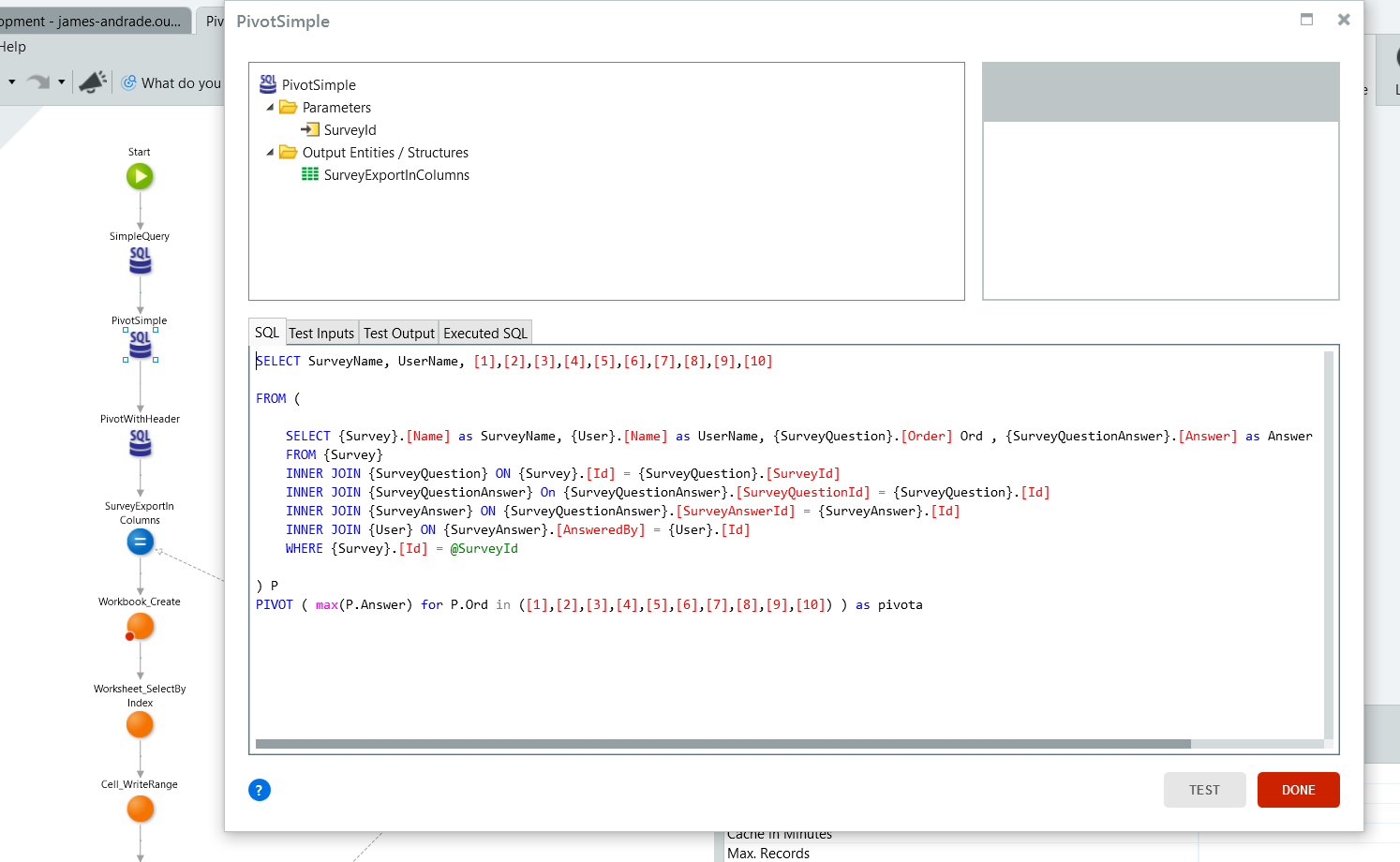Switch to the SQL tab
This screenshot has height=862, width=1400.
click(267, 333)
